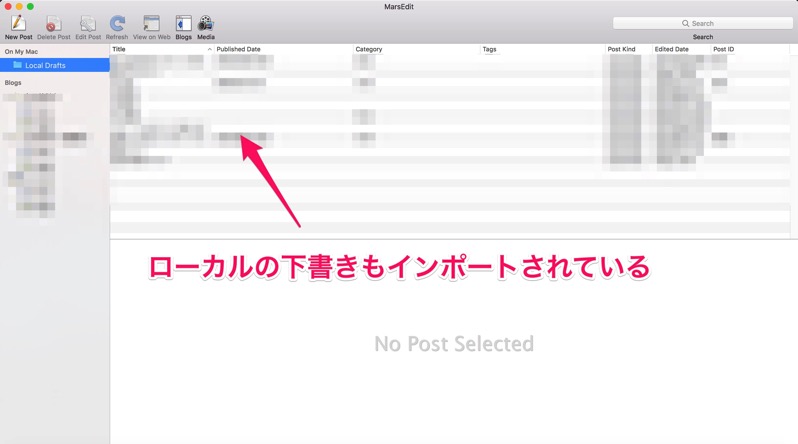Click the New Post pencil icon

click(18, 23)
